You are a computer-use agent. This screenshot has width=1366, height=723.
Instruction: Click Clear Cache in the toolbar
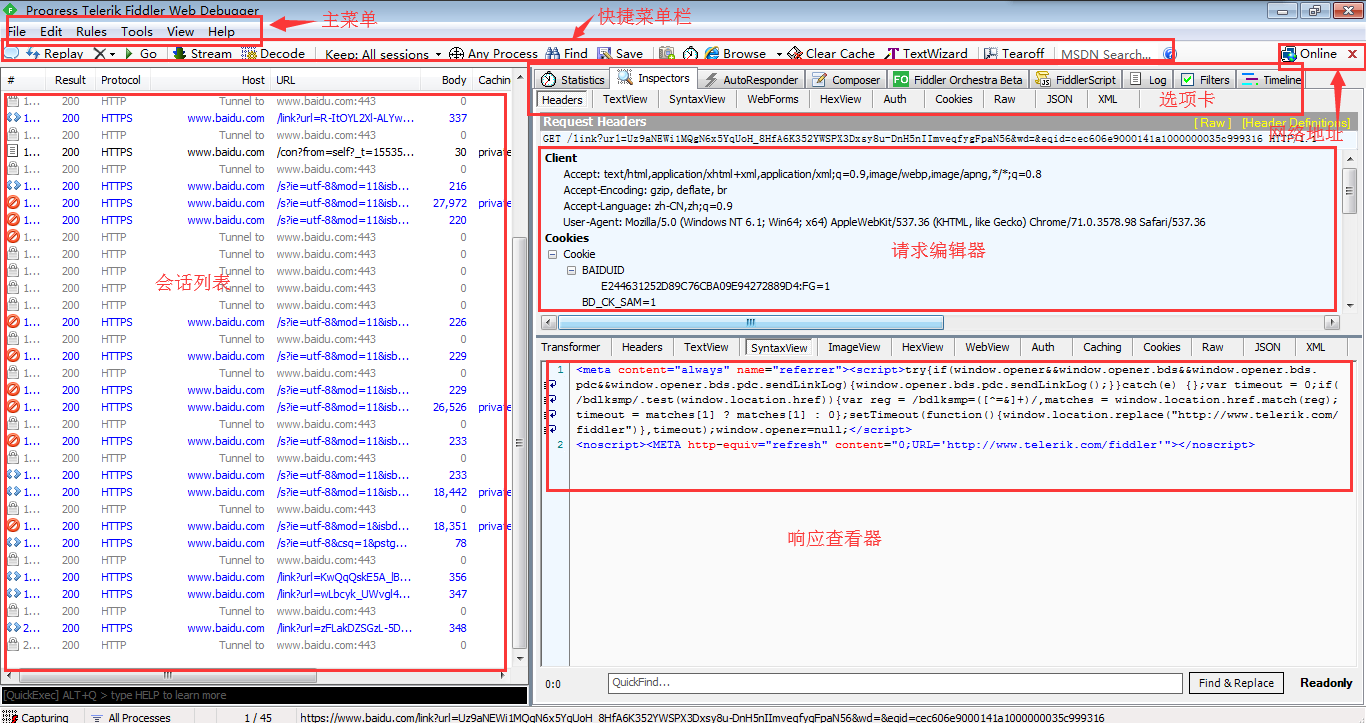pyautogui.click(x=831, y=54)
